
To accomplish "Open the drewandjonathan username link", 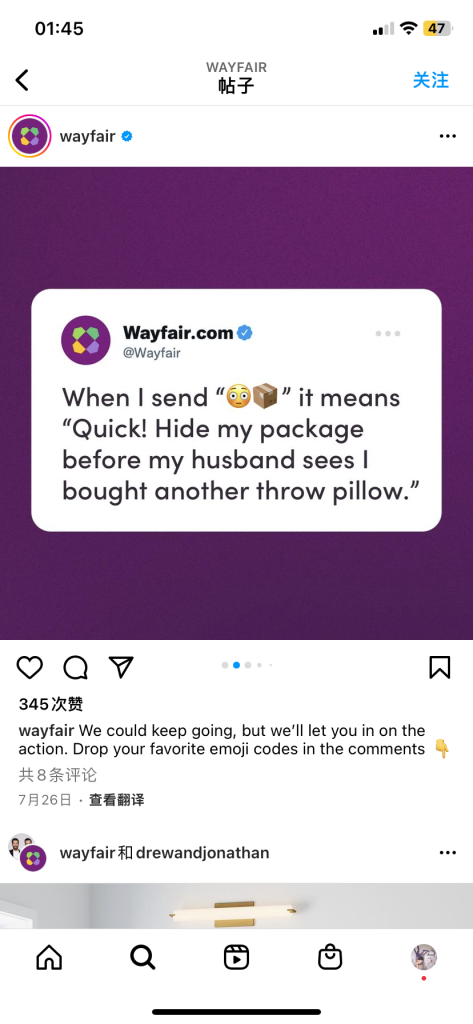I will (203, 853).
